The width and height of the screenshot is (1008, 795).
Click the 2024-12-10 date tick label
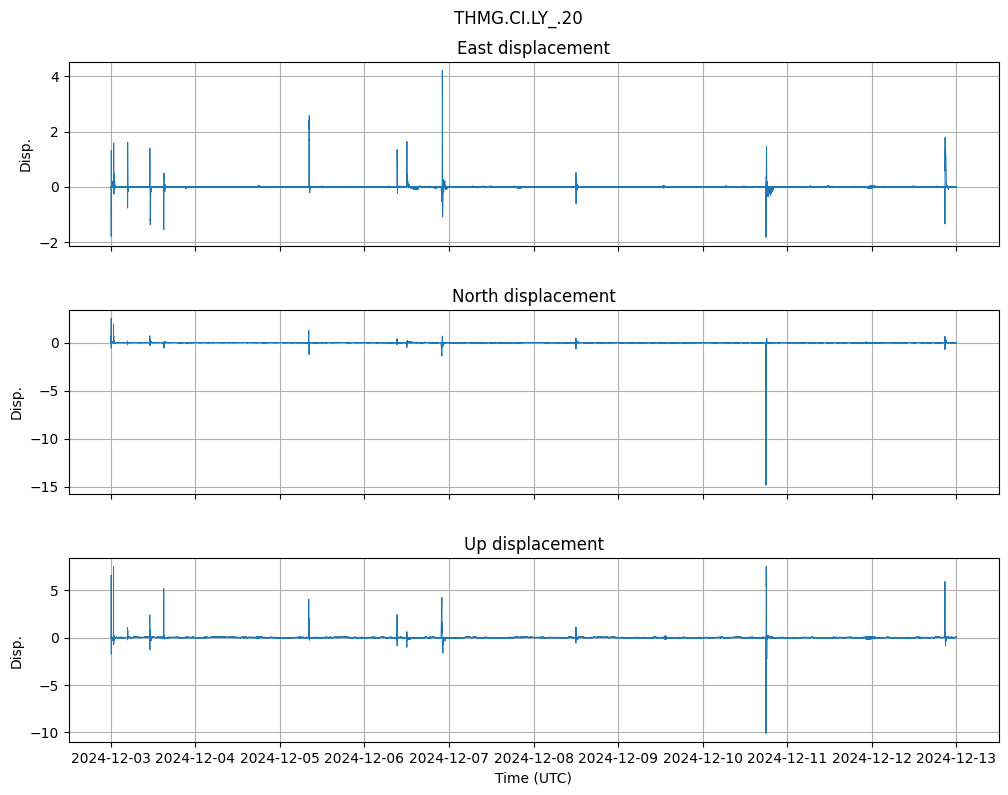[703, 759]
